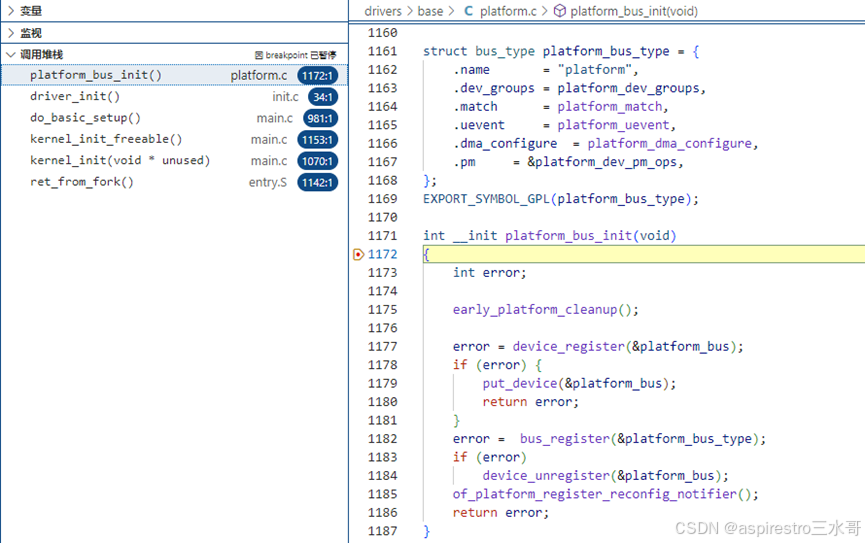865x543 pixels.
Task: Click platform_dma_configure on line 1166
Action: coord(669,143)
